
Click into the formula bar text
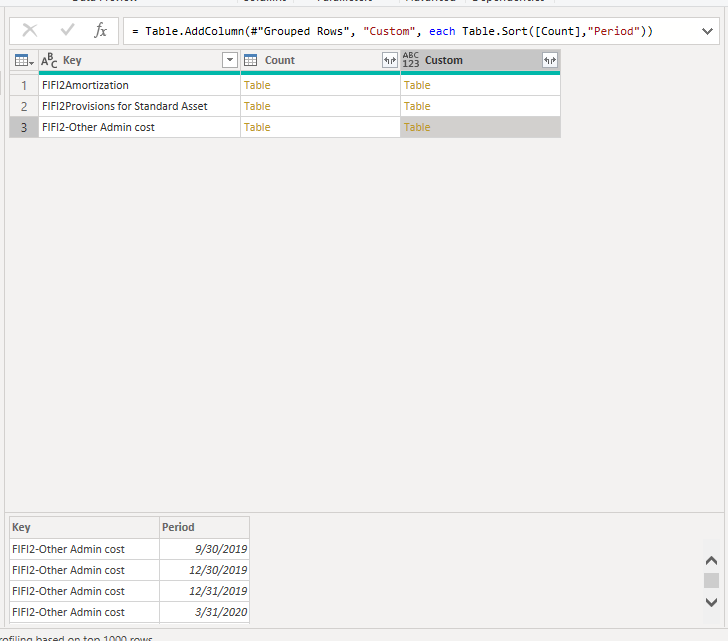392,31
